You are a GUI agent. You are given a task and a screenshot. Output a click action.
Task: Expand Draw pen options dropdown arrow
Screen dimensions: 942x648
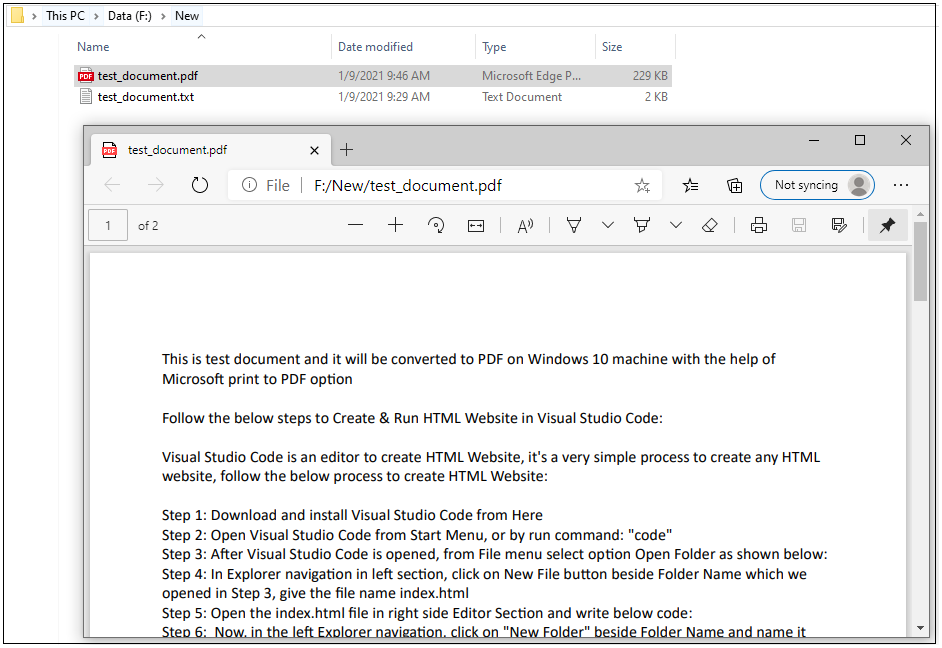[608, 225]
